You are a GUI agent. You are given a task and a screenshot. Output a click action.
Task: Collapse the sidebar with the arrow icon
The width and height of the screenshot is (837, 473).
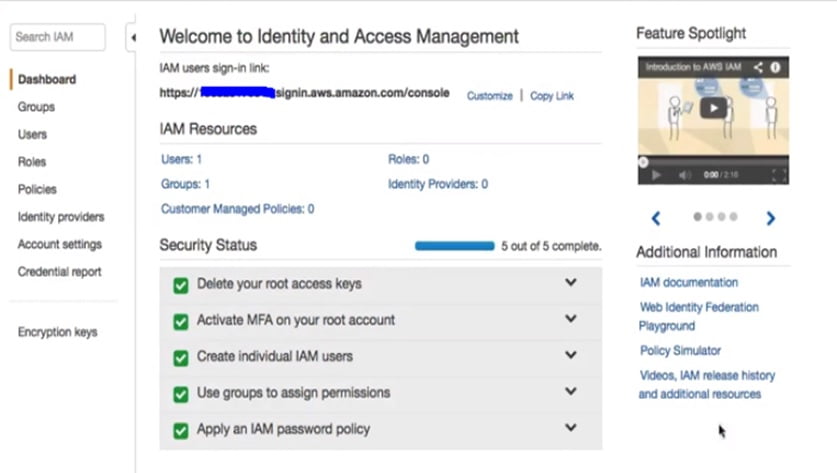point(132,37)
